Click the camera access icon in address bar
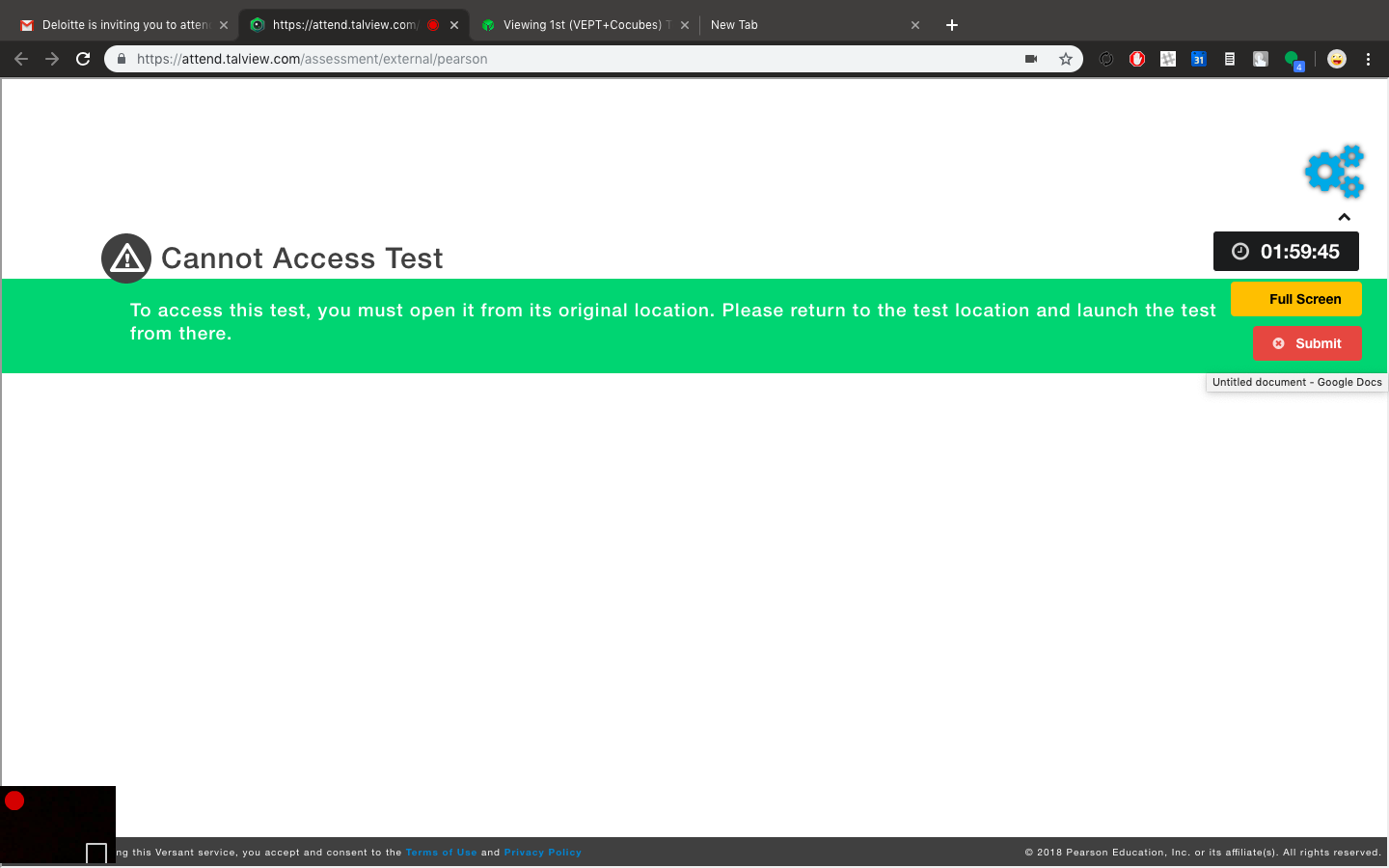The image size is (1389, 868). pyautogui.click(x=1031, y=59)
